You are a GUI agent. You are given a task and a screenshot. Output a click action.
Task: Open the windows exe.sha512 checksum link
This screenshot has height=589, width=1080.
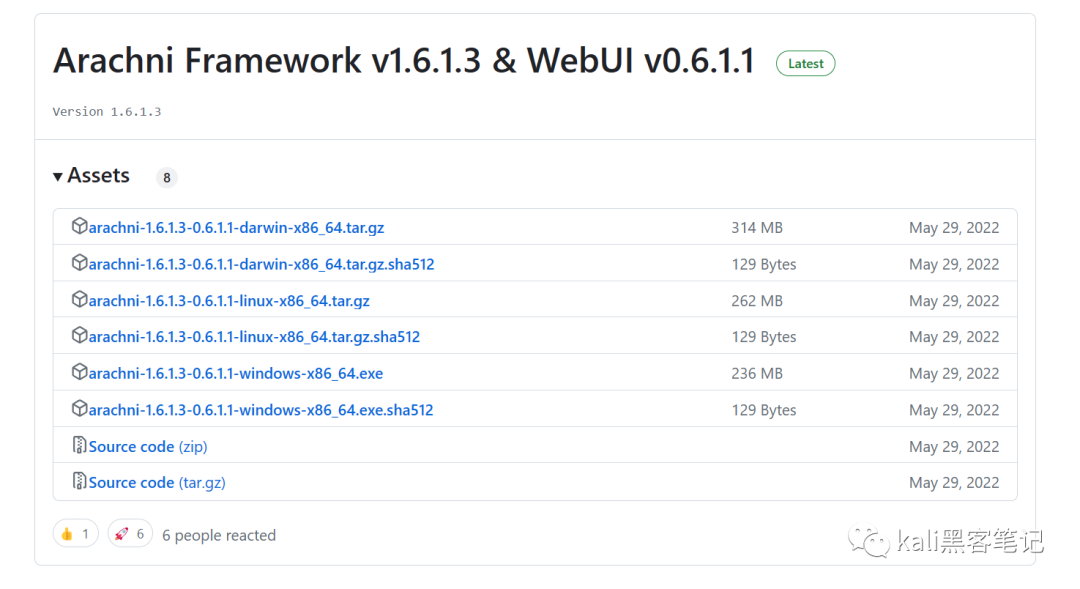261,410
